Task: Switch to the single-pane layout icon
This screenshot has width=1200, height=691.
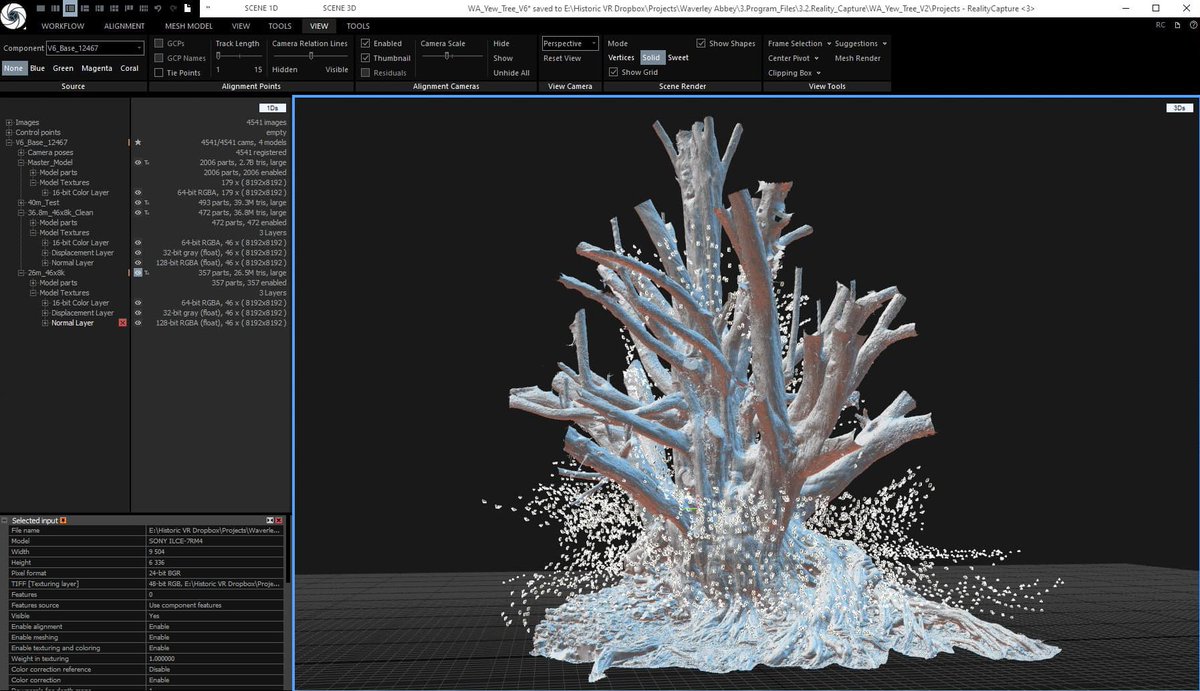Action: (41, 8)
